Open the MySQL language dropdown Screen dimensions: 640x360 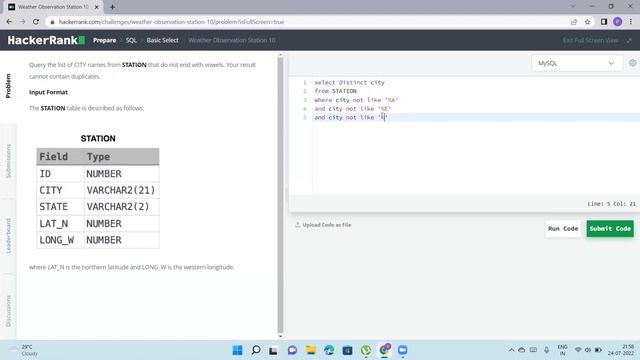576,63
